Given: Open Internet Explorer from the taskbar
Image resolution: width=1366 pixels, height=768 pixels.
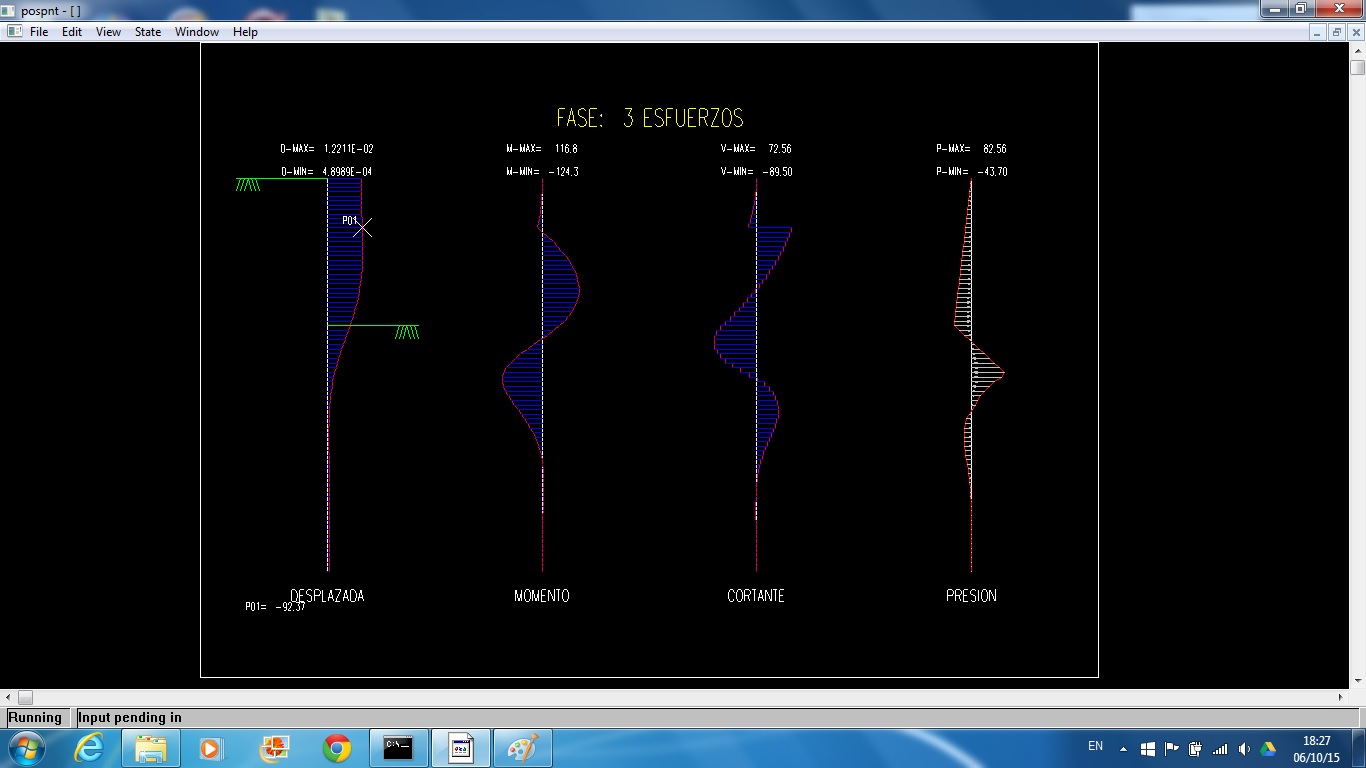Looking at the screenshot, I should [90, 748].
